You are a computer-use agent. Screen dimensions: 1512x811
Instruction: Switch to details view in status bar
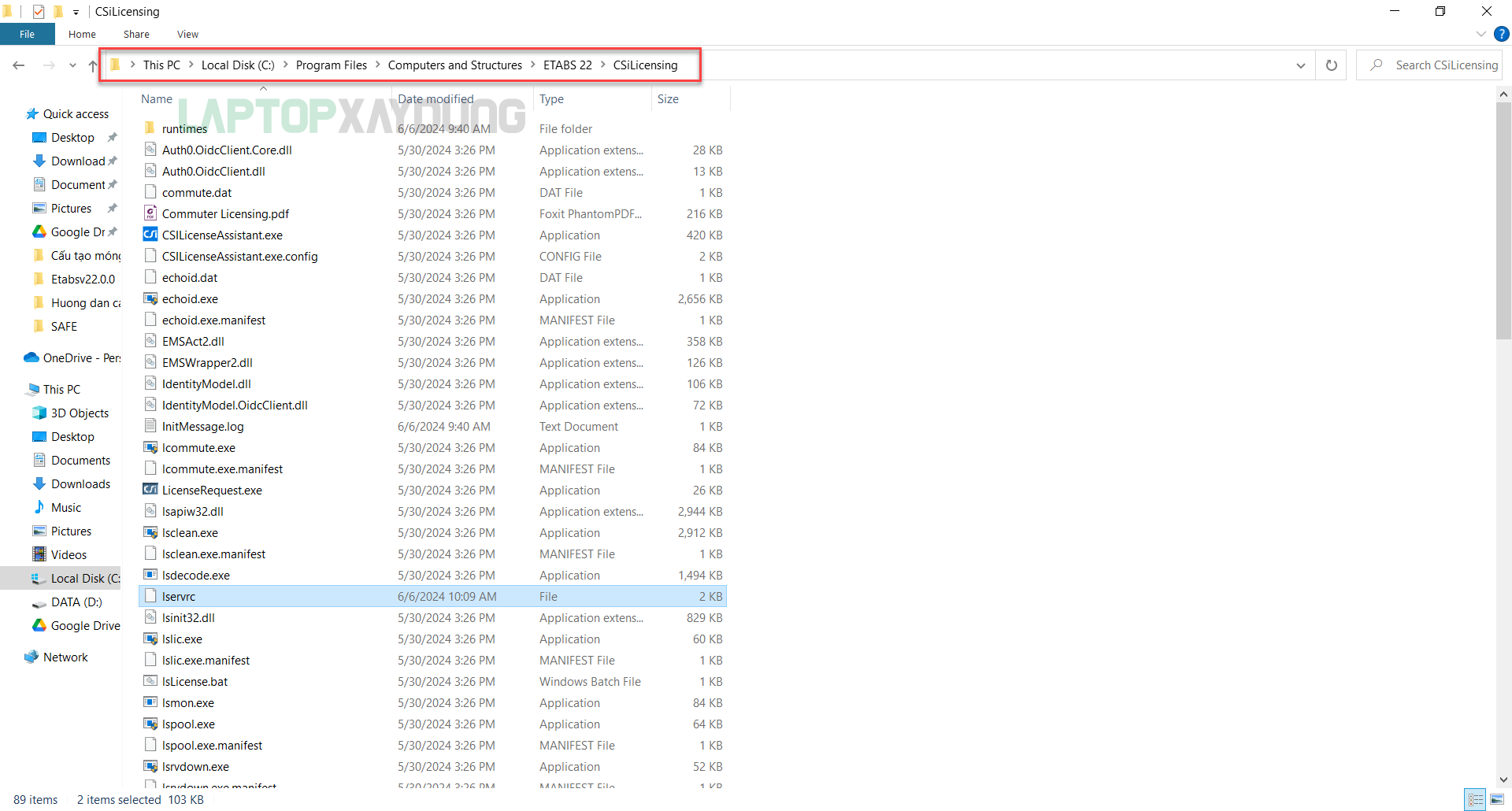pos(1476,799)
